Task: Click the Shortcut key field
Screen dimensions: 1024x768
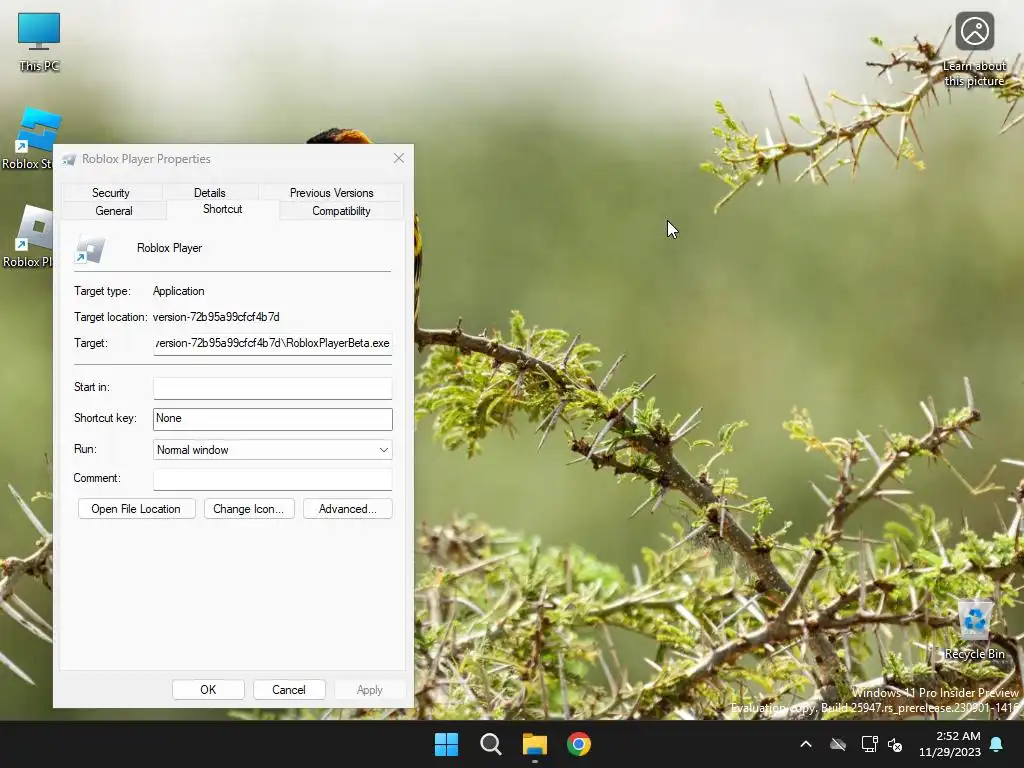Action: tap(272, 419)
